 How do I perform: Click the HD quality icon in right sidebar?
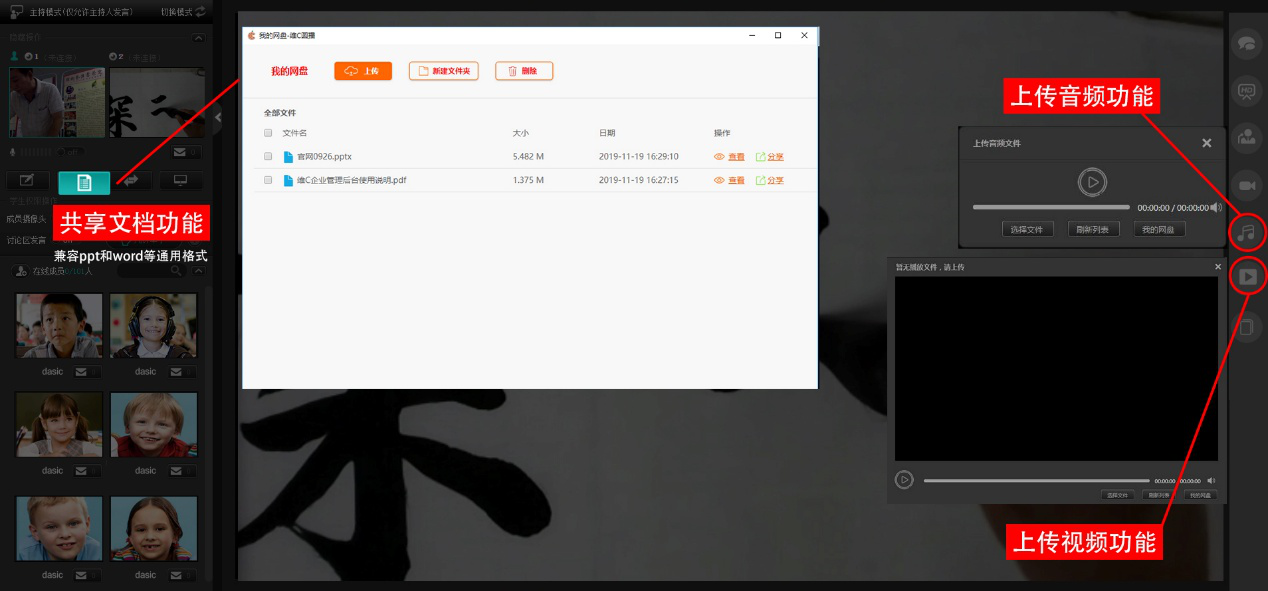pos(1247,89)
